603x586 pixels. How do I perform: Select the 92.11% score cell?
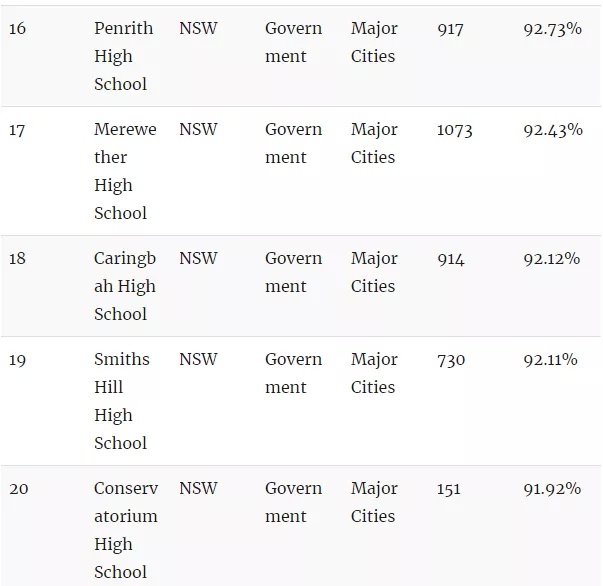(550, 360)
